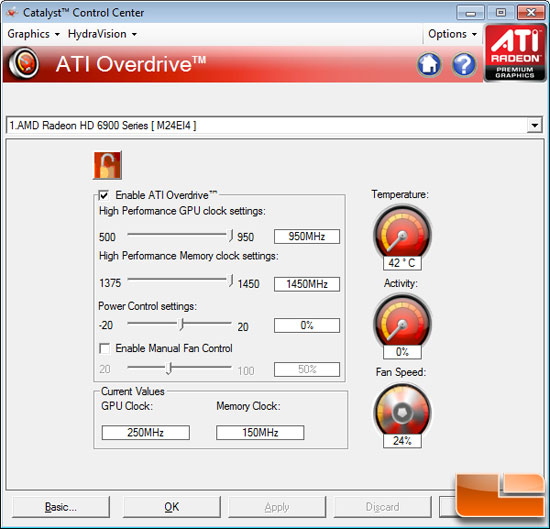Close the Catalyst Control Center window
Viewport: 550px width, 529px height.
point(531,13)
